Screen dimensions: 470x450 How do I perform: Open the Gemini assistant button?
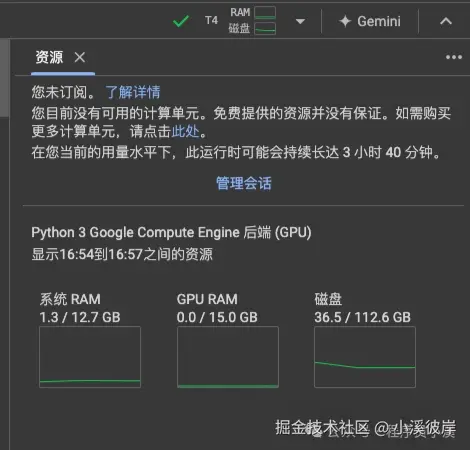pos(370,21)
